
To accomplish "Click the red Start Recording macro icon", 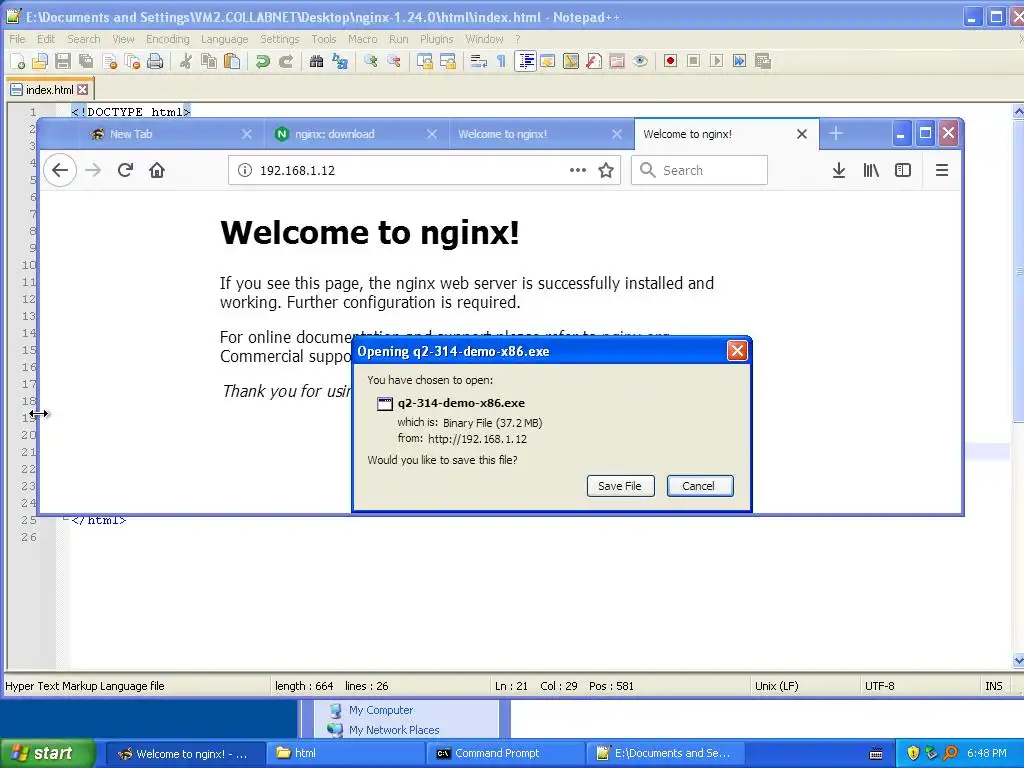I will (670, 61).
